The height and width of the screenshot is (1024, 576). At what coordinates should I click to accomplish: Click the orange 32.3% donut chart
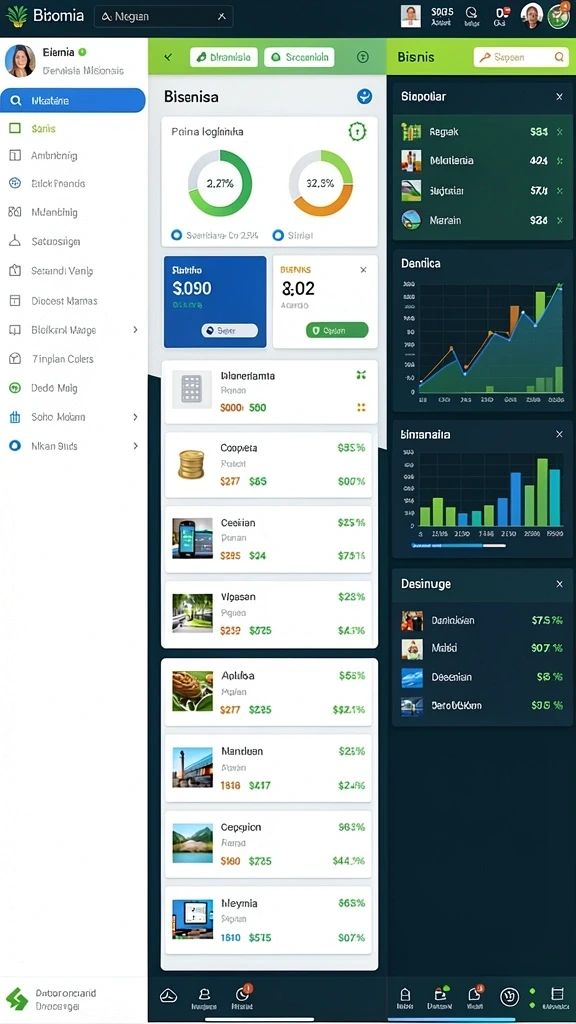coord(321,183)
